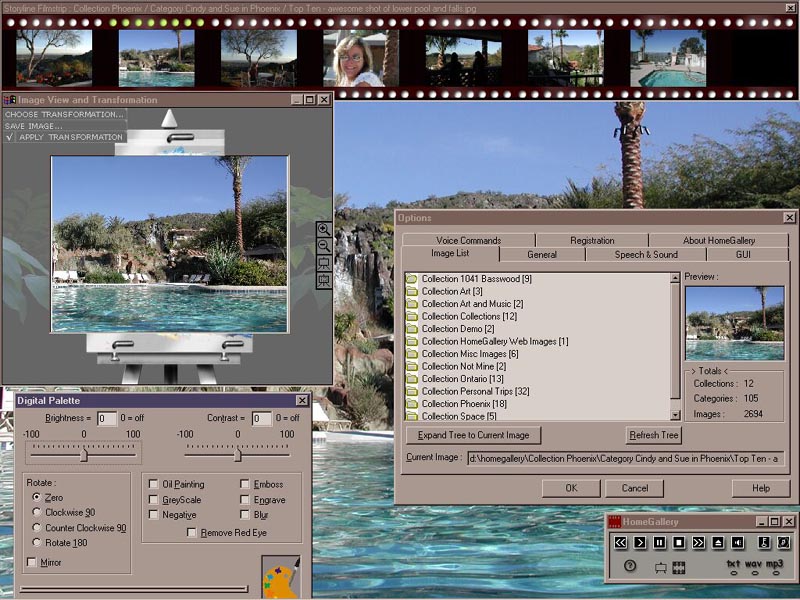This screenshot has height=600, width=800.
Task: Click the eject icon in HomeGallery
Action: 718,542
